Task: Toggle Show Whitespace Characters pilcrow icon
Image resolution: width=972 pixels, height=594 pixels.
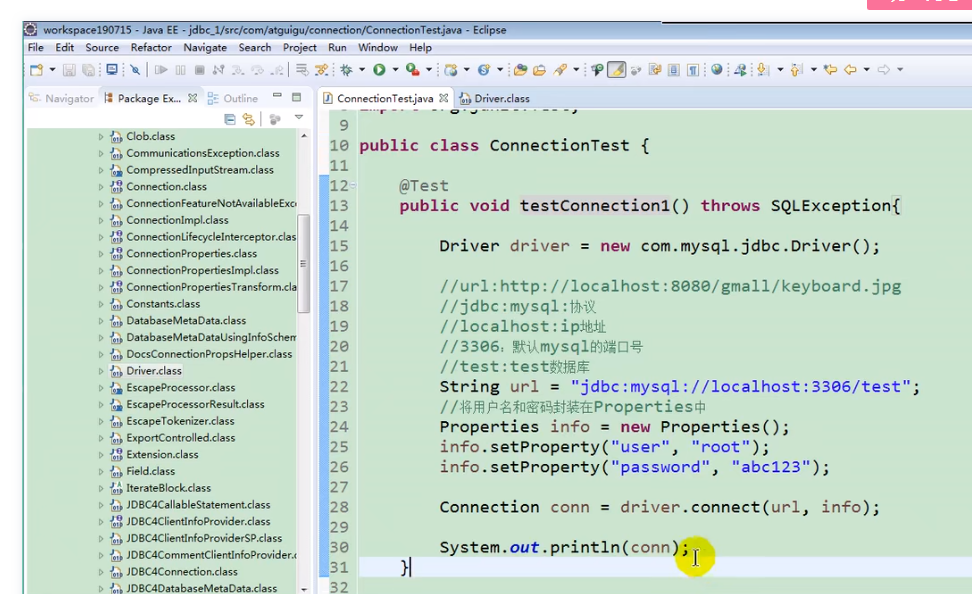Action: pos(693,70)
